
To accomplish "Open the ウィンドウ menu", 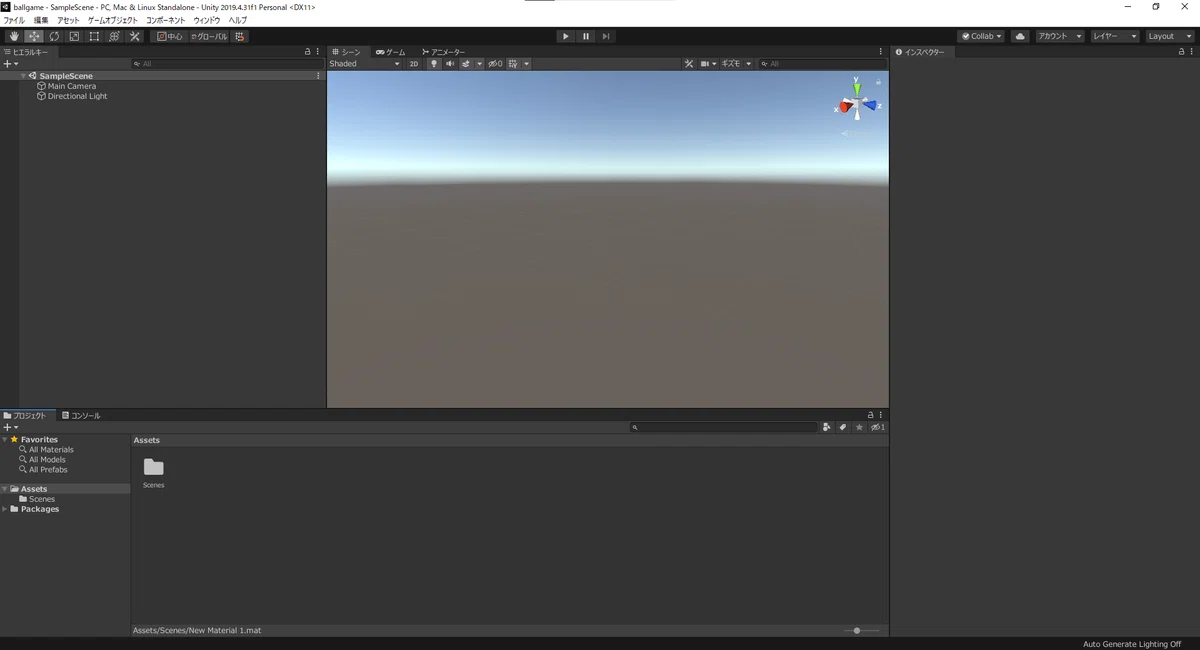I will tap(207, 20).
